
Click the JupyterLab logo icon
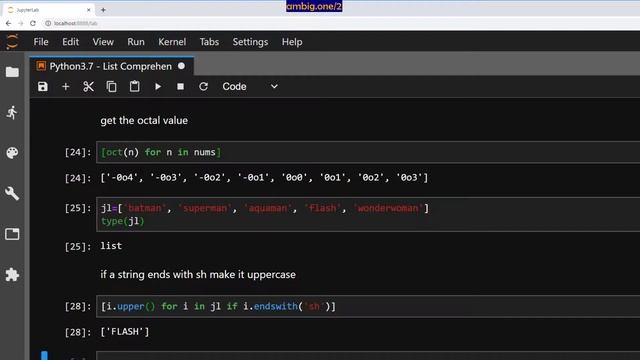pyautogui.click(x=12, y=42)
